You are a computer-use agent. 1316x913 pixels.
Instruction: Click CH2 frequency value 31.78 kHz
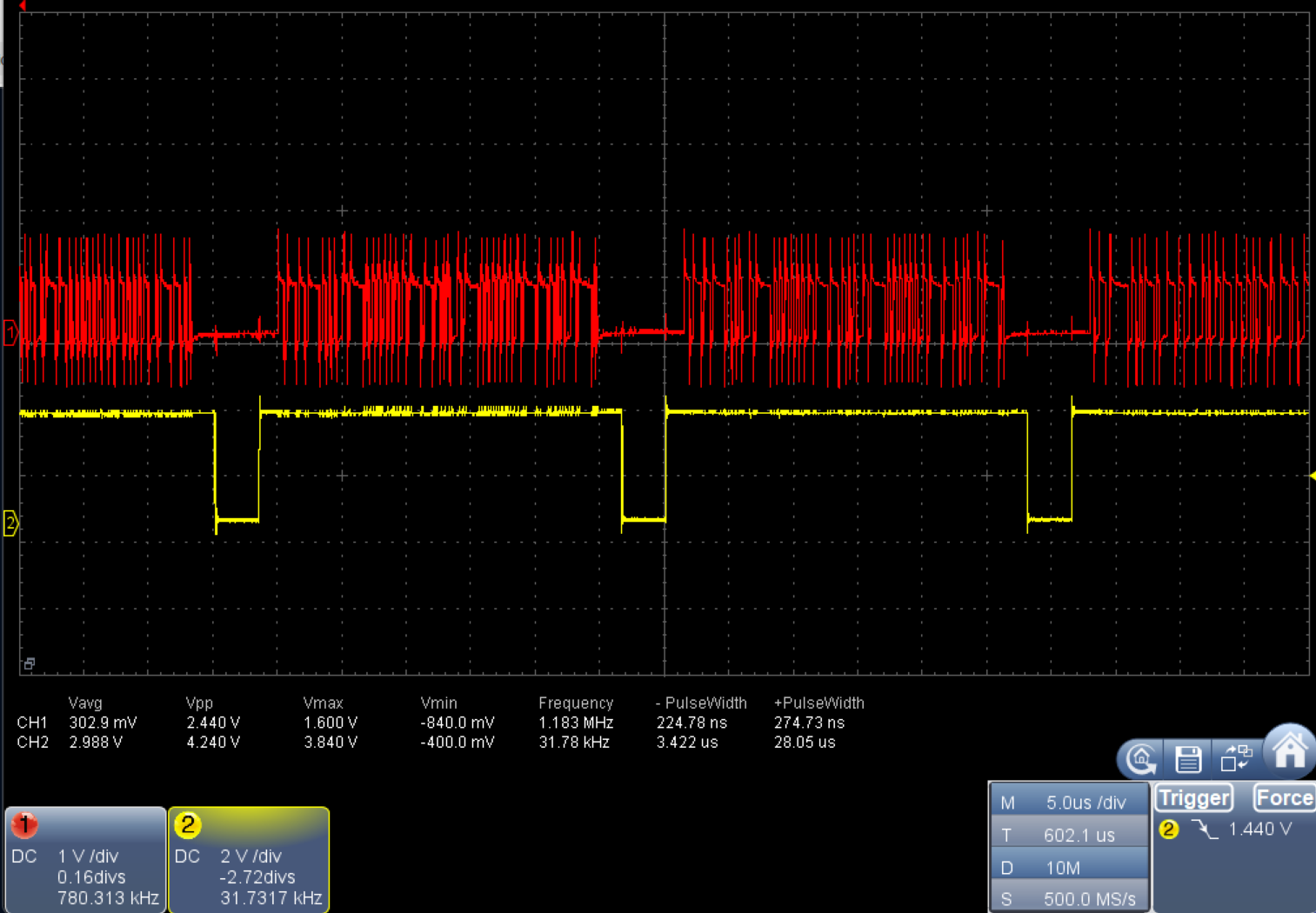pos(574,743)
